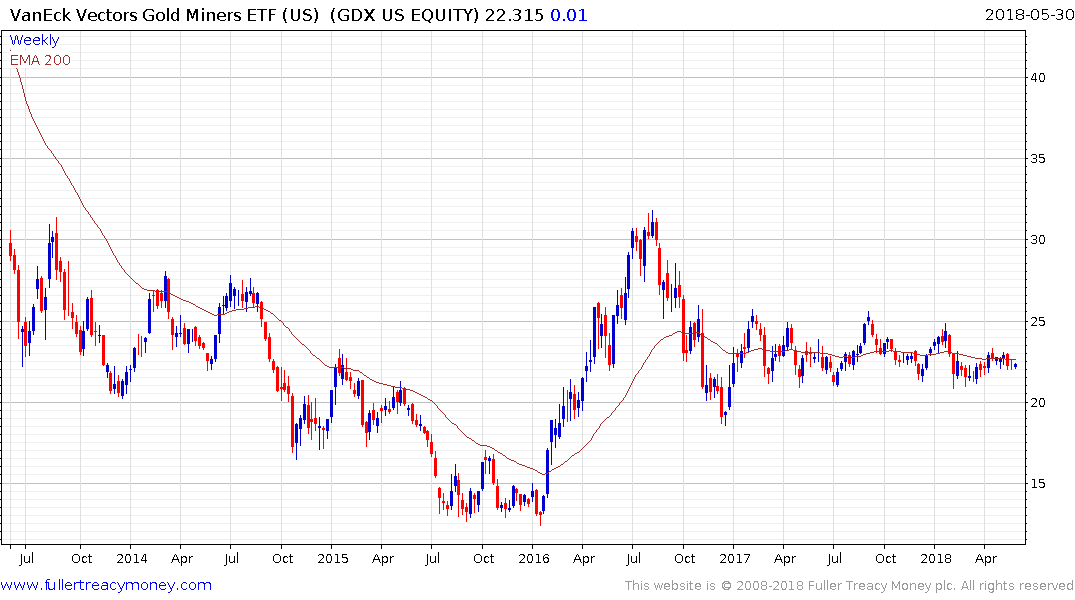Click the '2014' time axis label
Viewport: 1075px width, 600px height.
pyautogui.click(x=132, y=558)
